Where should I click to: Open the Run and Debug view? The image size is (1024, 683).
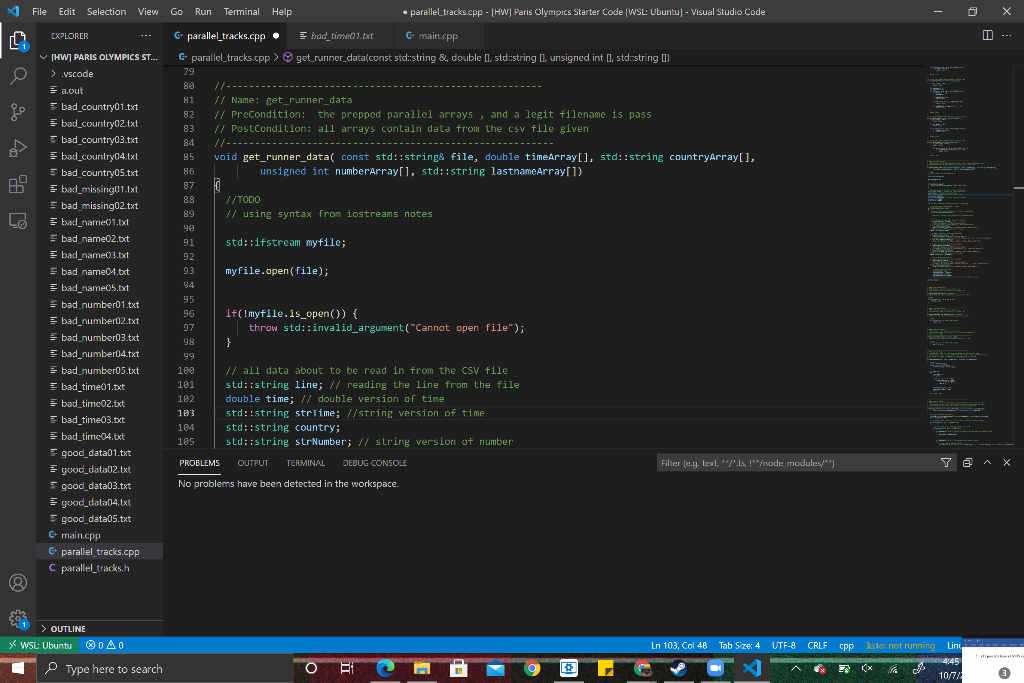(x=18, y=148)
